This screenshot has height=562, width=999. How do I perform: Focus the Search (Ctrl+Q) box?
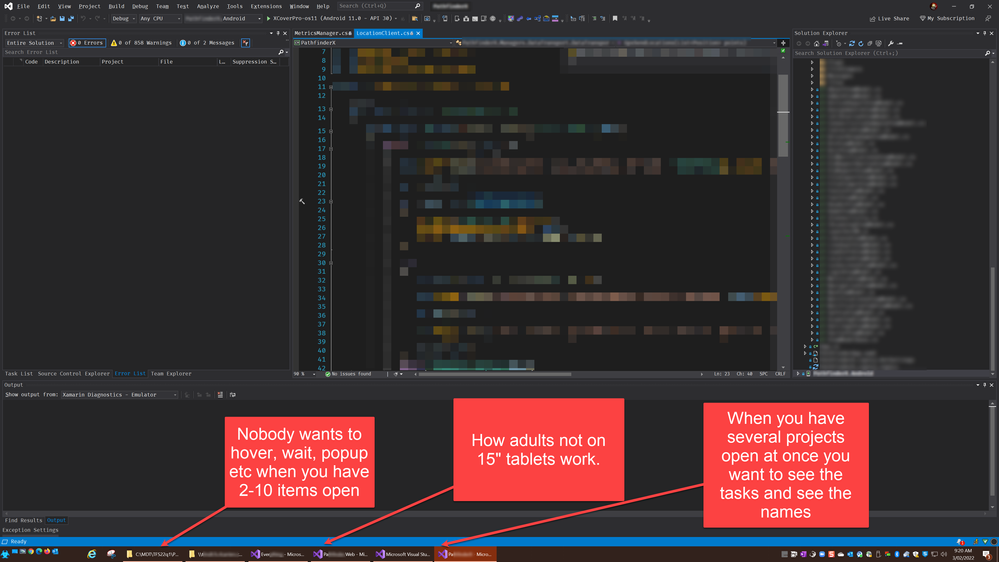(380, 6)
